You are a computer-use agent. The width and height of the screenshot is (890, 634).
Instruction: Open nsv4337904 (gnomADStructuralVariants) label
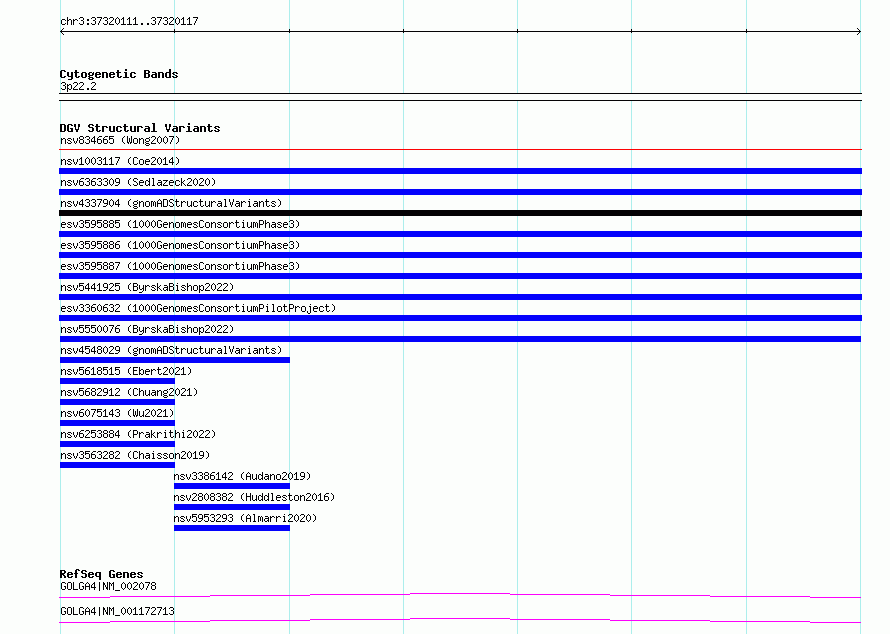click(x=171, y=203)
